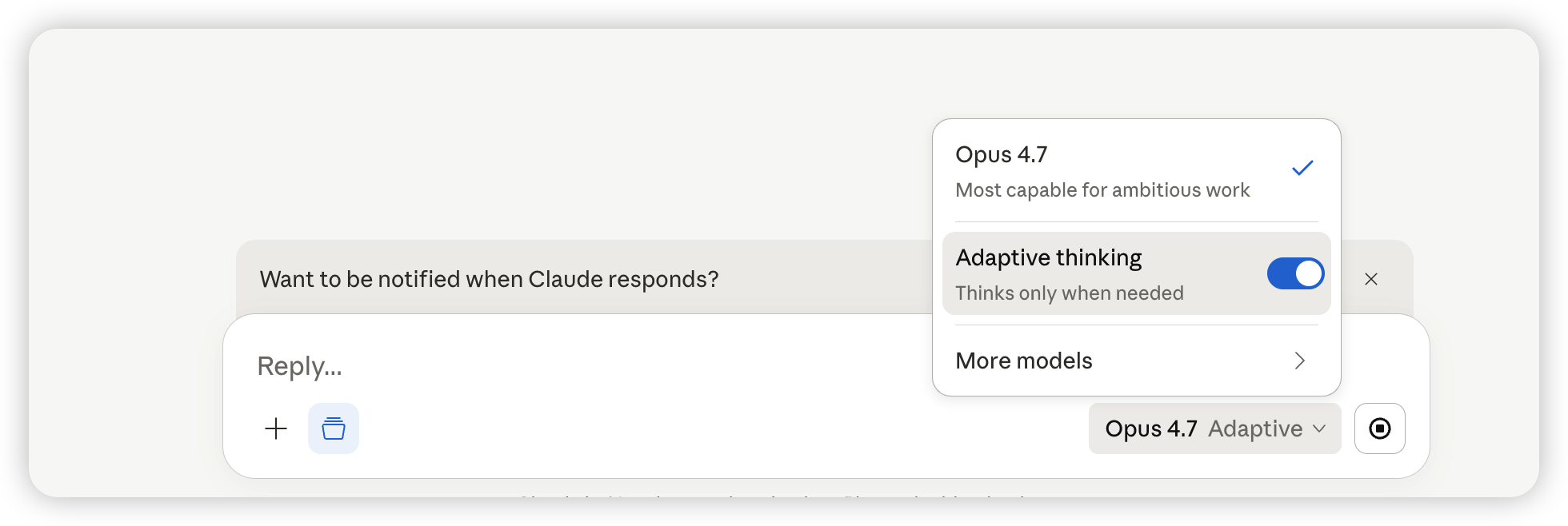Choose Opus 4.7 from the model menu
The height and width of the screenshot is (526, 1568).
(1136, 171)
